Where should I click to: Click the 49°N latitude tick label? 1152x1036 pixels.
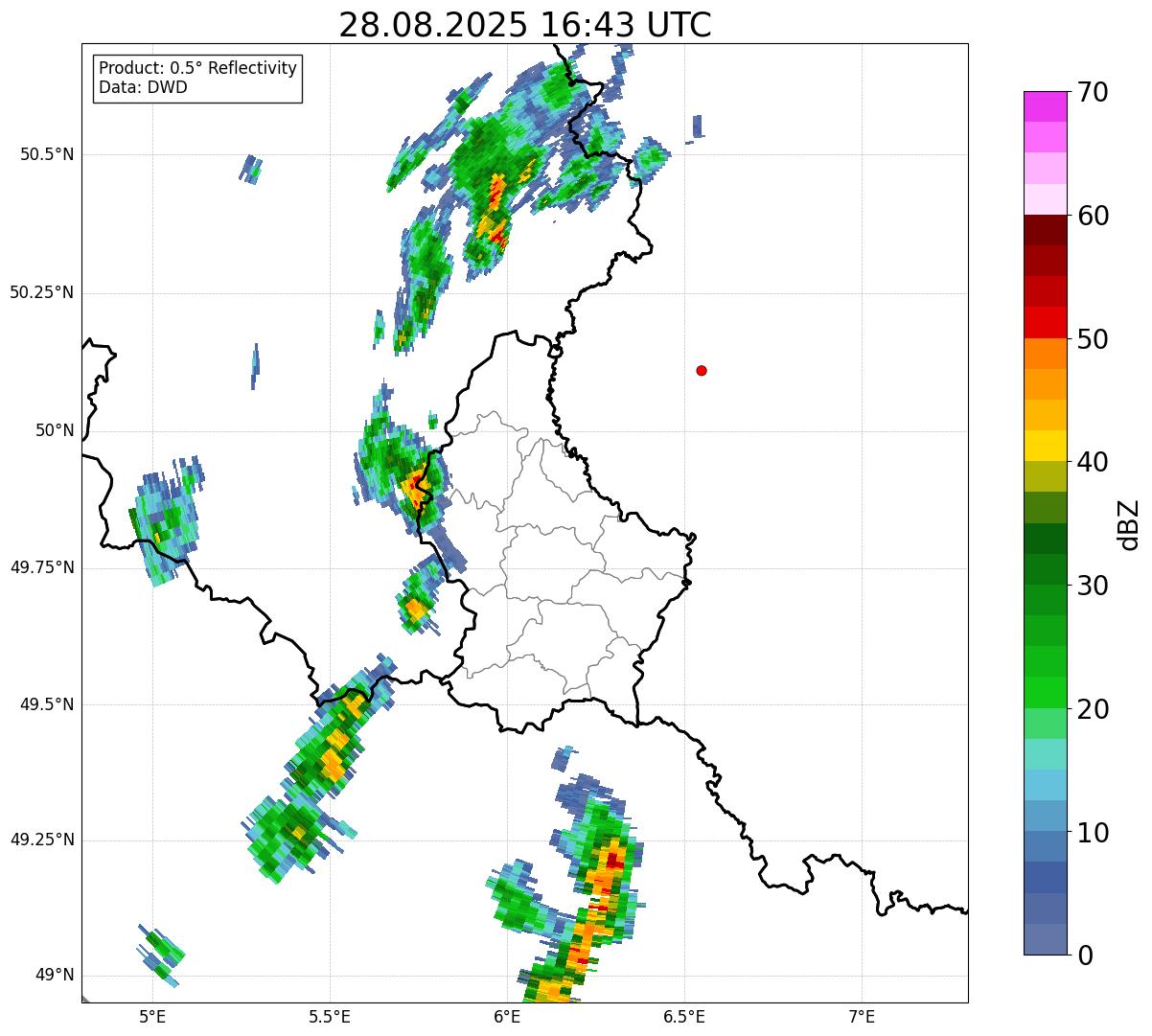(55, 976)
